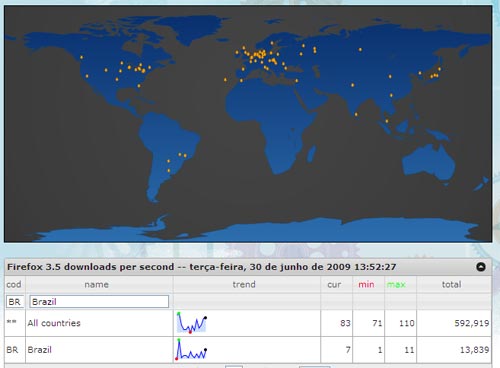Image resolution: width=500 pixels, height=368 pixels.
Task: Click the ** code in All countries row
Action: pyautogui.click(x=12, y=322)
